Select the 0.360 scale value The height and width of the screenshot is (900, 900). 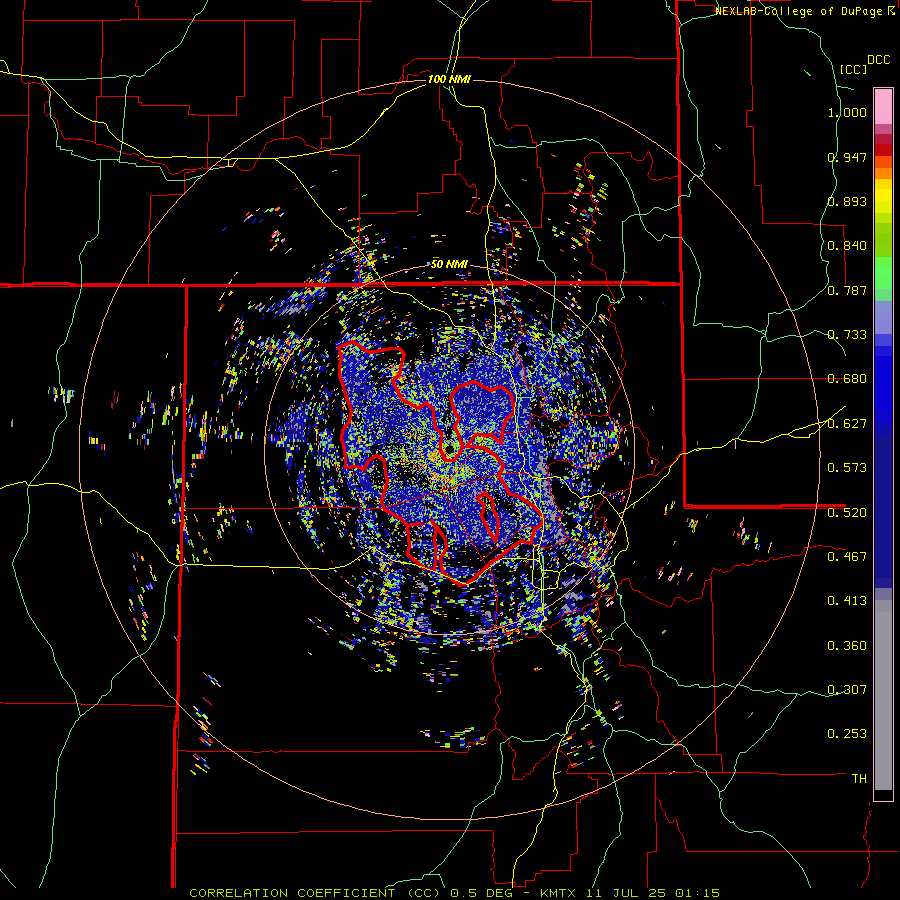[847, 646]
